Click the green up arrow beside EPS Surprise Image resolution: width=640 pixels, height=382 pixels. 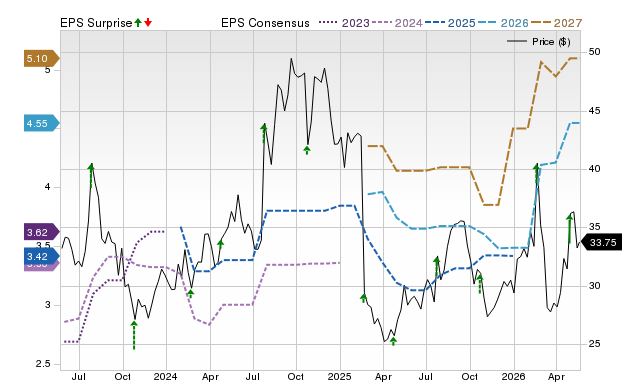tap(138, 23)
